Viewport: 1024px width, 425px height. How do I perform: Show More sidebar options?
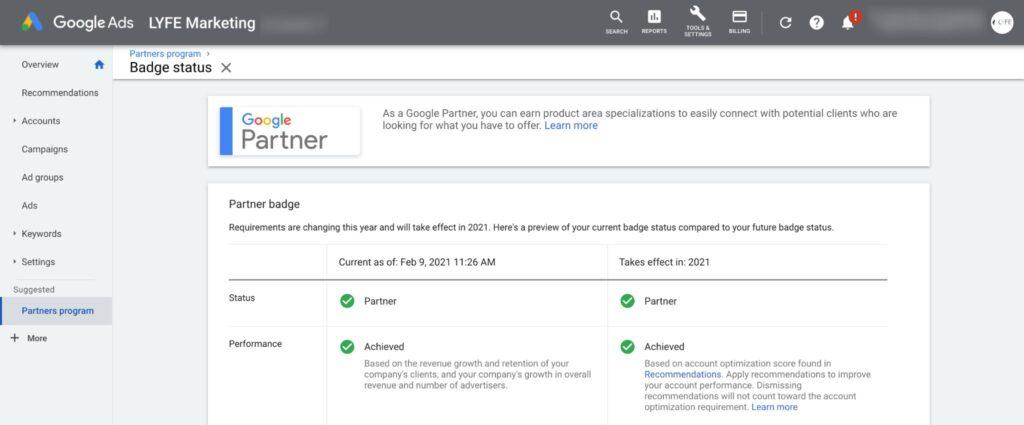click(37, 338)
